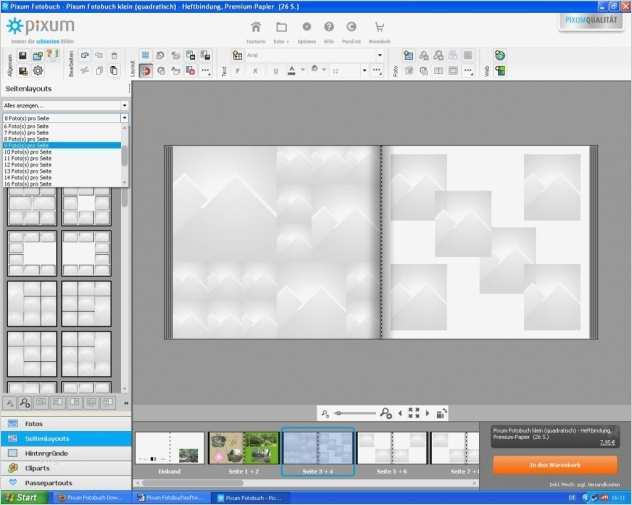The width and height of the screenshot is (632, 505).
Task: Select '7 Foto(s) pro Seite' list option
Action: click(x=62, y=133)
